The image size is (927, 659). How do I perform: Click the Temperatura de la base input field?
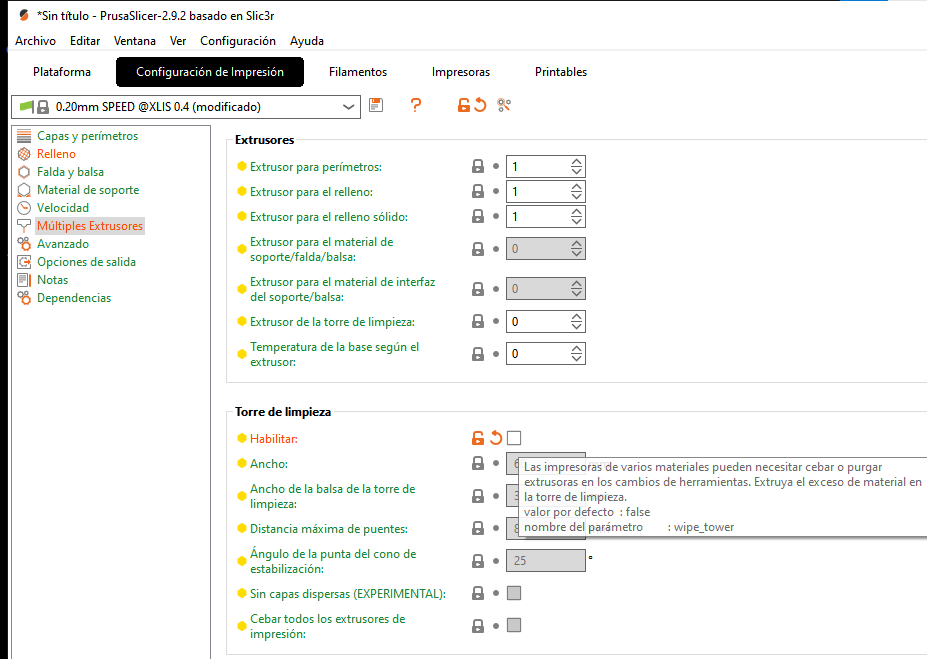(537, 353)
